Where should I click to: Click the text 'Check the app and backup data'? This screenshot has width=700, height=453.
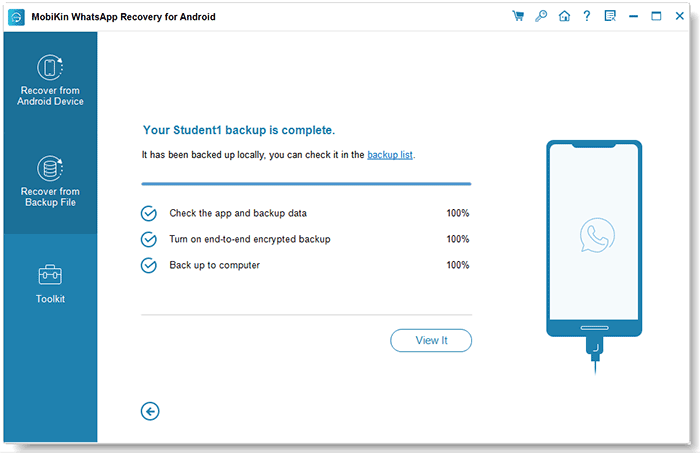point(238,213)
